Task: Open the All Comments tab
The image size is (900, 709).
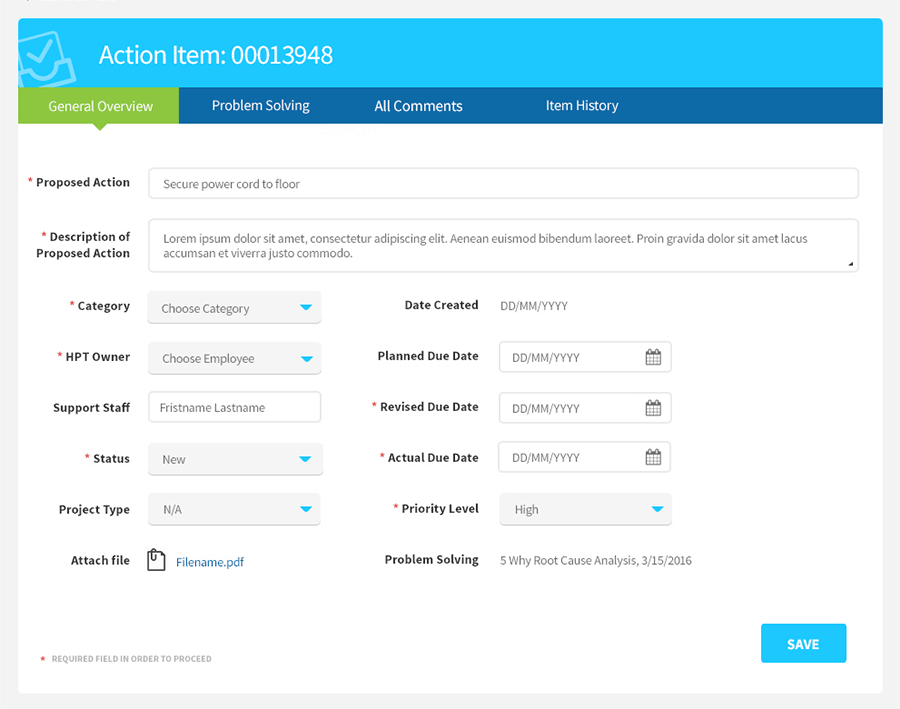Action: (418, 106)
